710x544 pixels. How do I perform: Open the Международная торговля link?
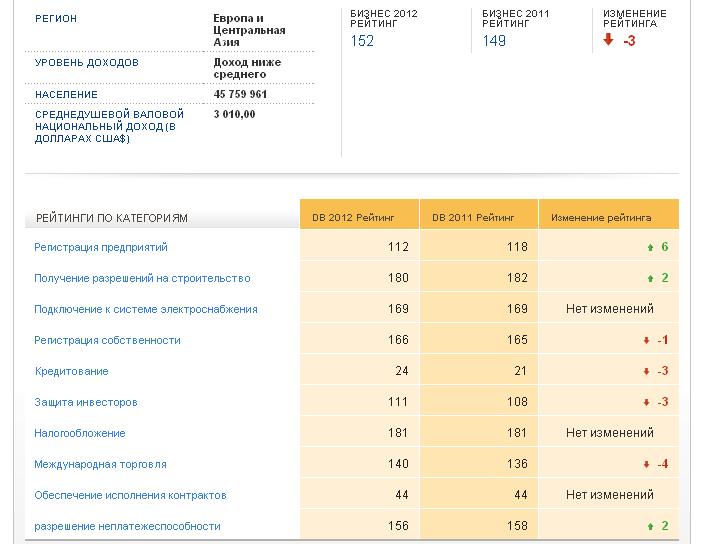click(x=100, y=464)
